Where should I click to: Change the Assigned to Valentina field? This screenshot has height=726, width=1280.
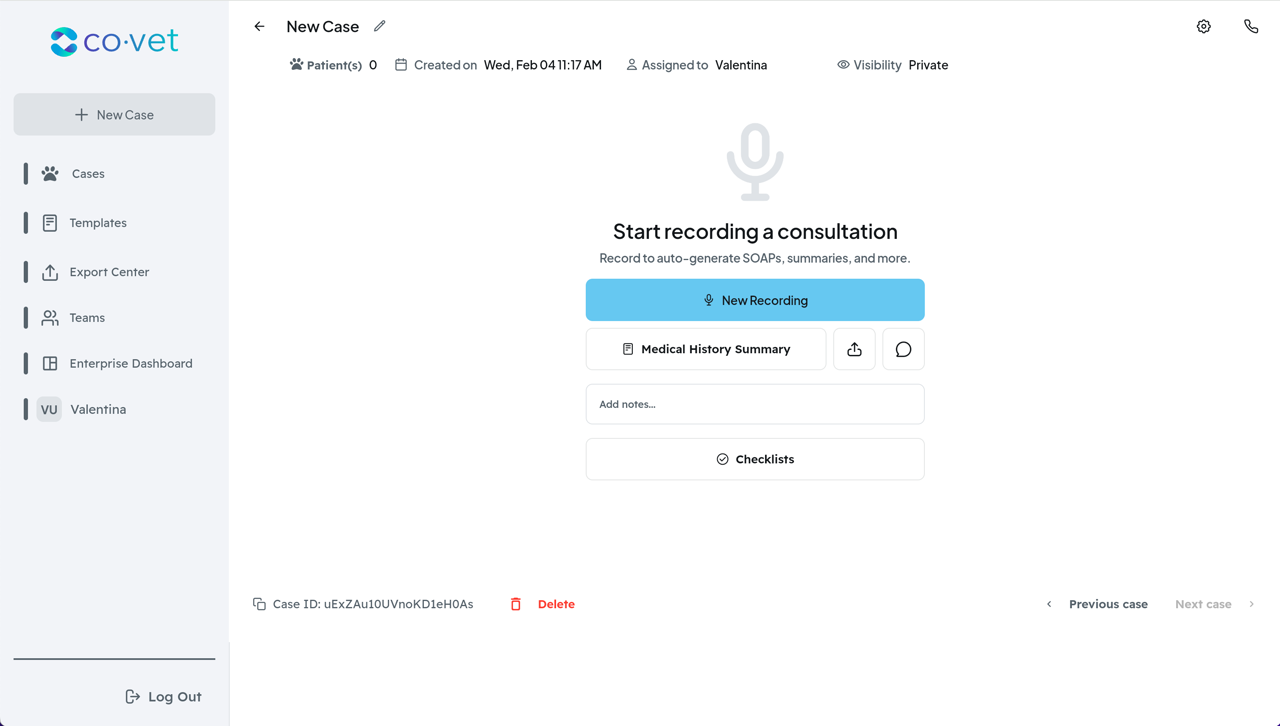[x=697, y=65]
